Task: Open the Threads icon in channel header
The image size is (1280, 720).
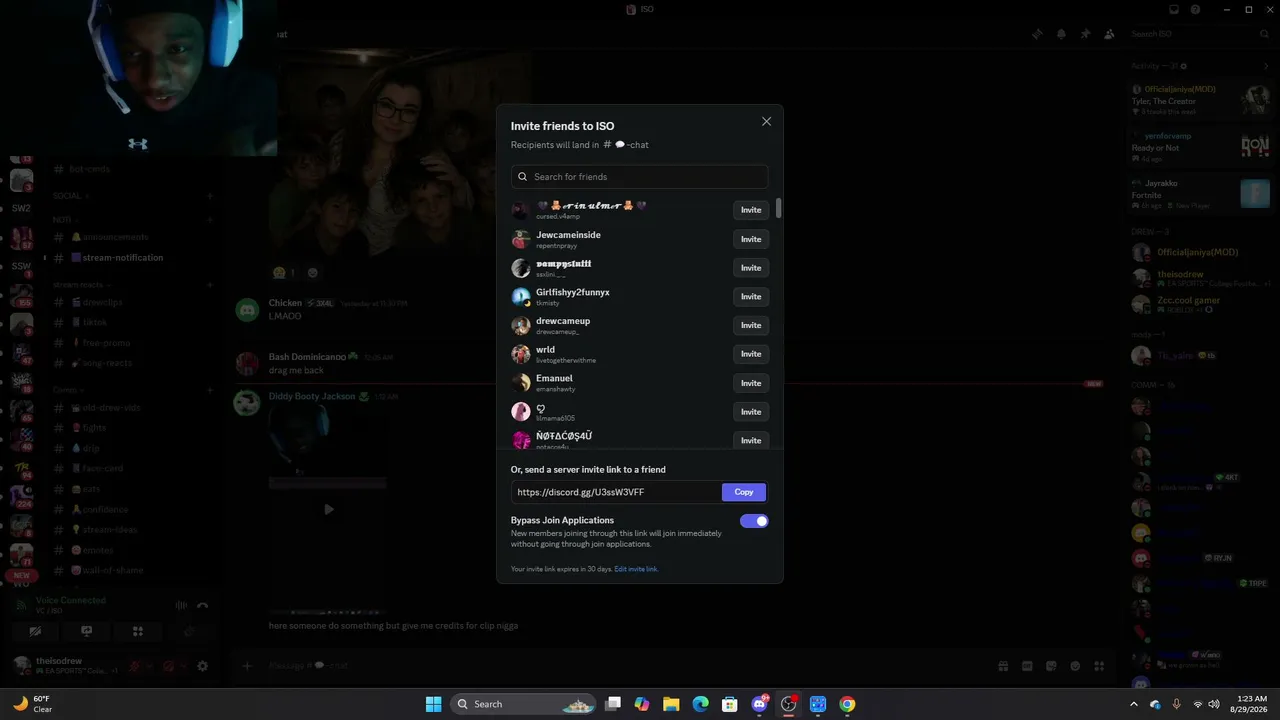Action: (1037, 34)
